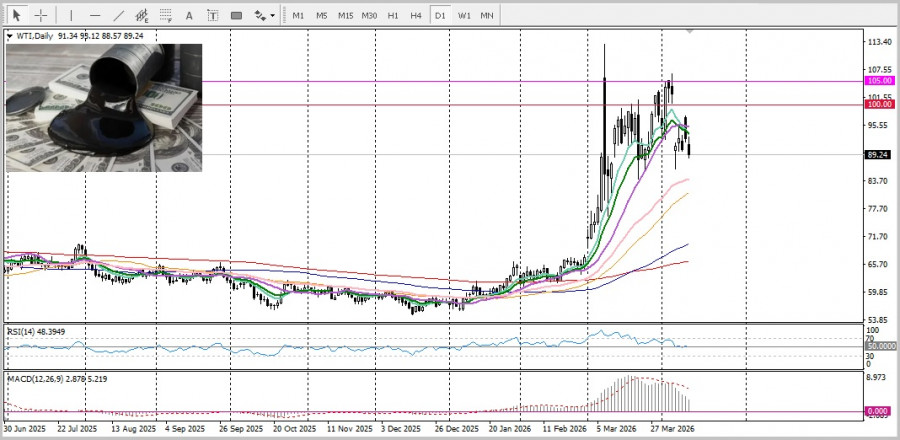Viewport: 900px width, 440px height.
Task: Click the chart shift triangle marker
Action: [x=689, y=33]
